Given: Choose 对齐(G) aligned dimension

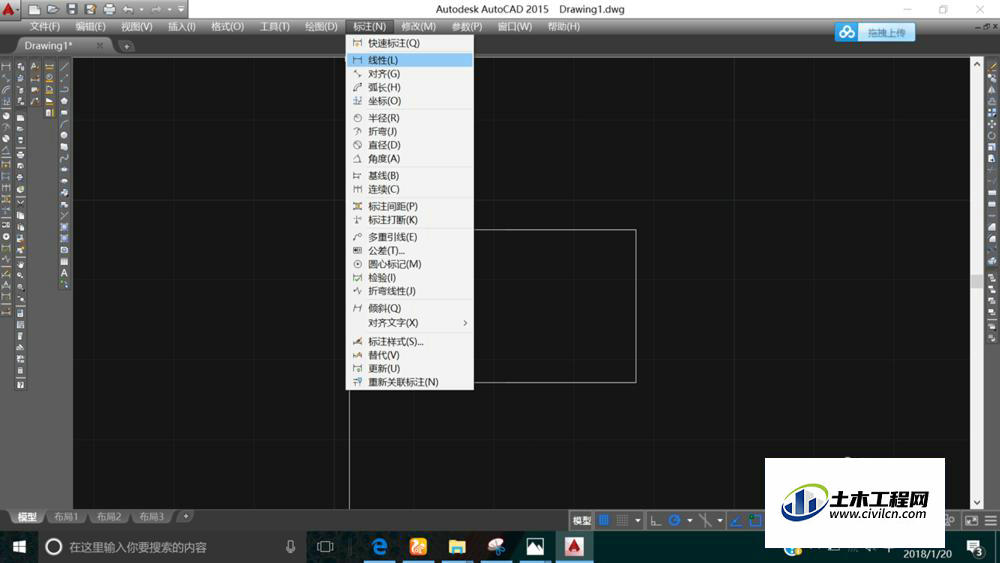Looking at the screenshot, I should pos(409,74).
